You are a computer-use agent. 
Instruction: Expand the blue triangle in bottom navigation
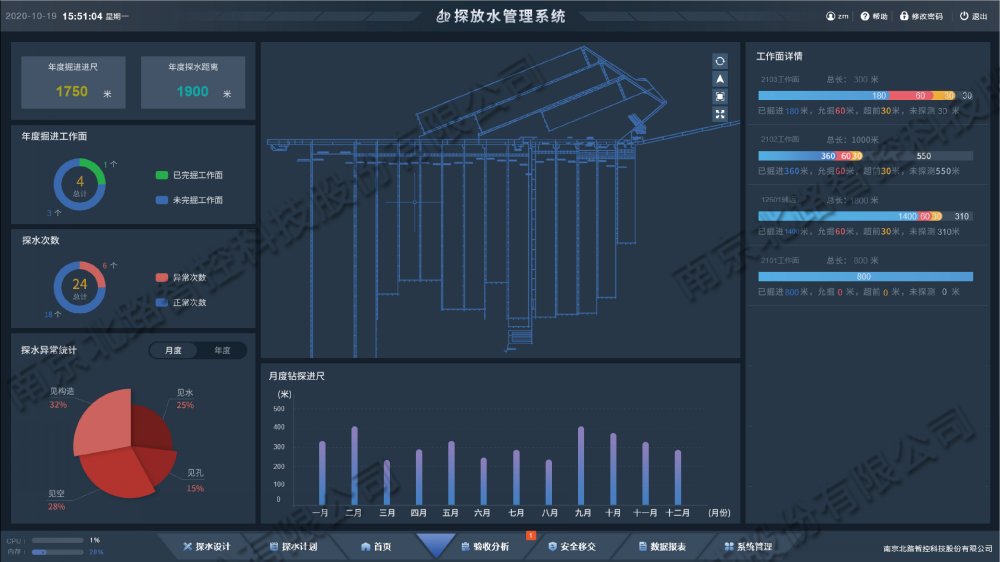click(435, 545)
